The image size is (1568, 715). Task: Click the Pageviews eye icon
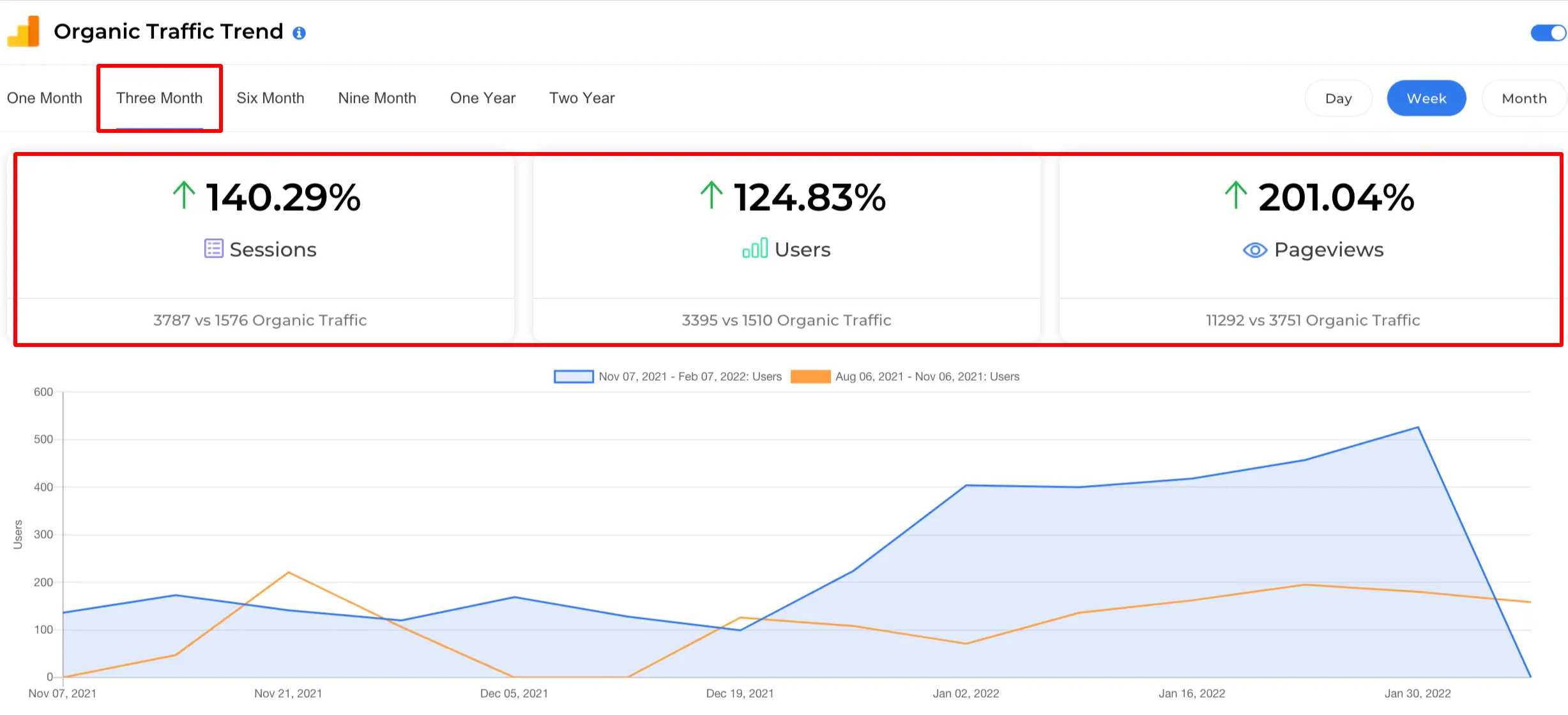(x=1254, y=250)
